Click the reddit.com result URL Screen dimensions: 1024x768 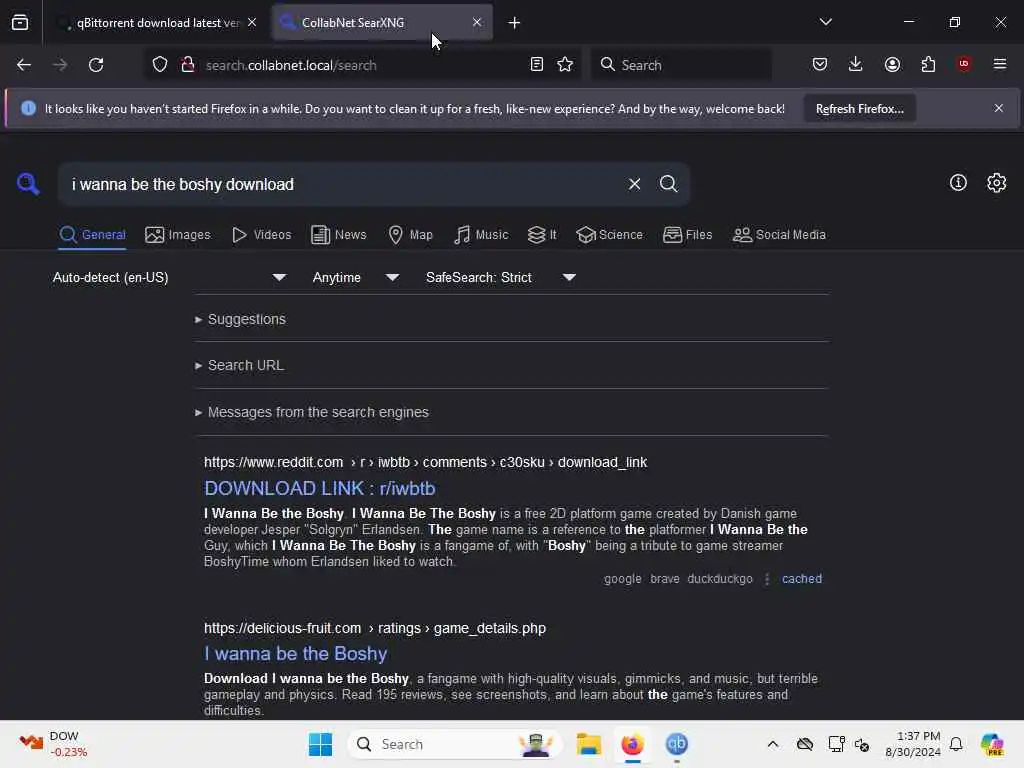pos(425,462)
